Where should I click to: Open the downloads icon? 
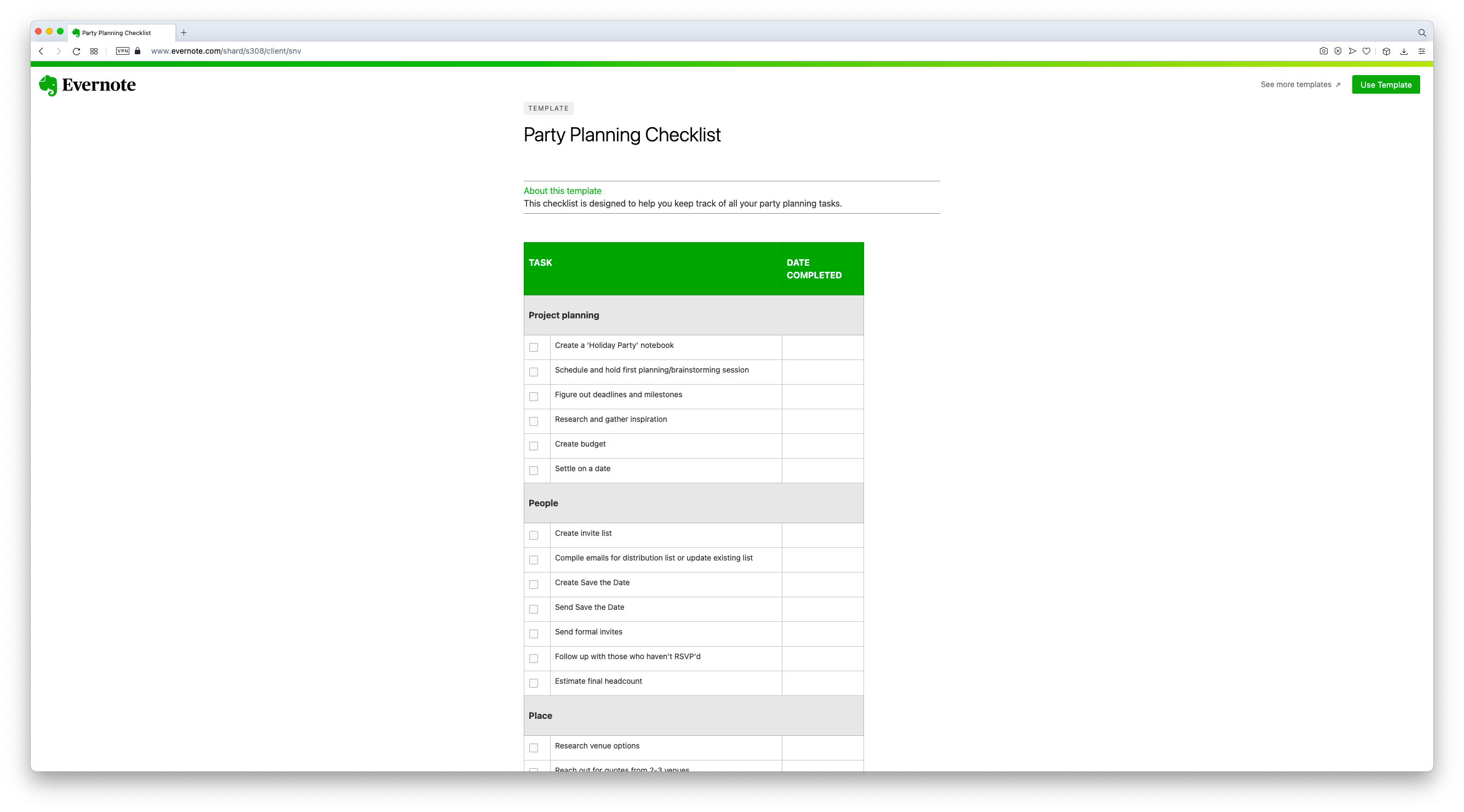pyautogui.click(x=1404, y=51)
